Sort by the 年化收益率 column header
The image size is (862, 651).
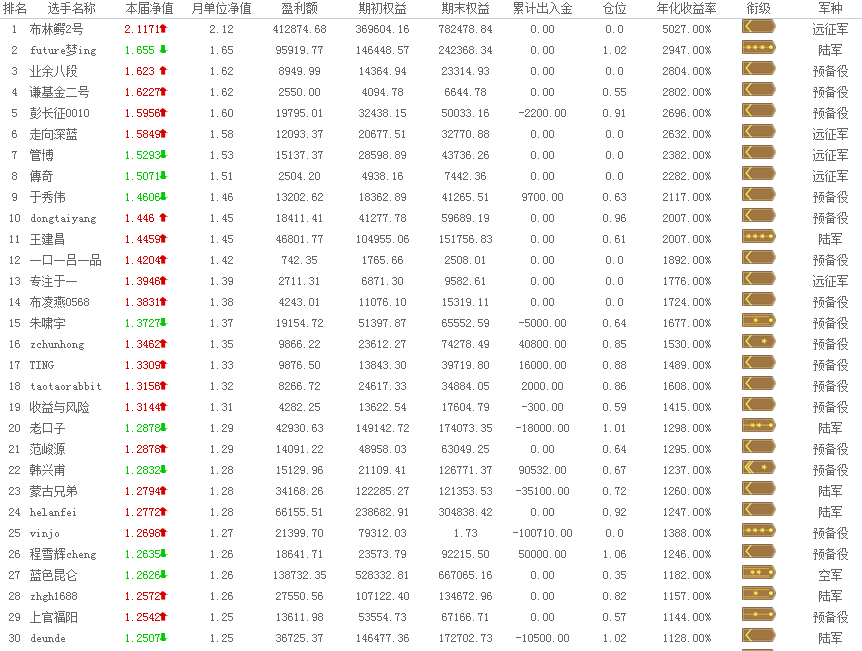[x=686, y=8]
